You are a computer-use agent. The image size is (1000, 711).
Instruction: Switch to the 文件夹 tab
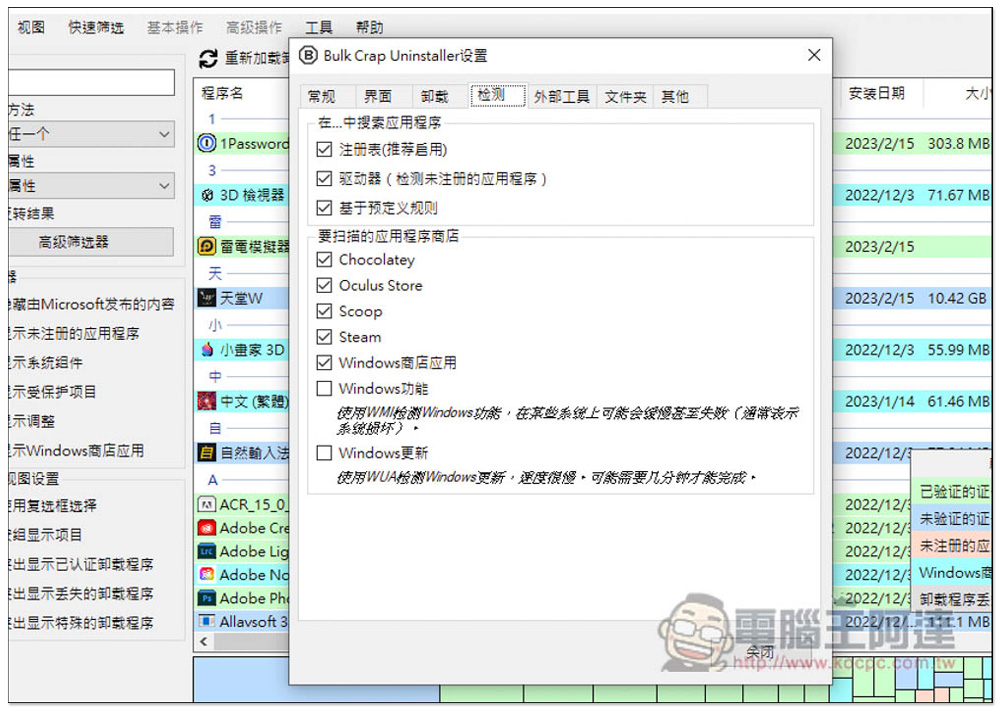tap(625, 96)
